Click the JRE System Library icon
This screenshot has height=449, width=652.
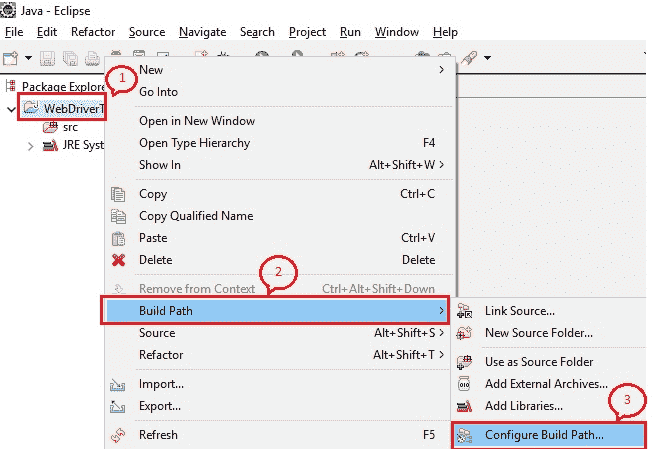click(50, 146)
